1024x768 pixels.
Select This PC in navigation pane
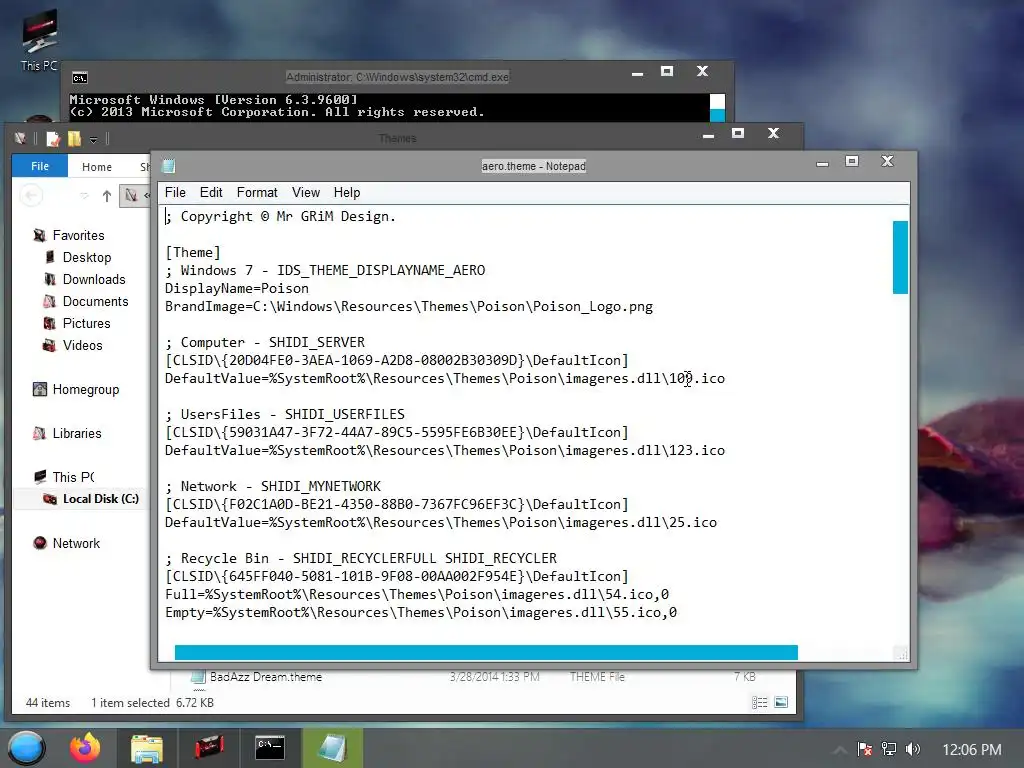click(73, 477)
